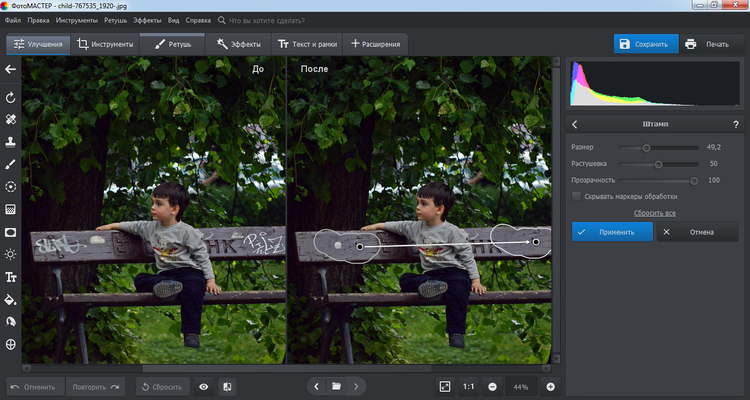Click the Применить button
Image resolution: width=750 pixels, height=400 pixels.
click(x=610, y=232)
